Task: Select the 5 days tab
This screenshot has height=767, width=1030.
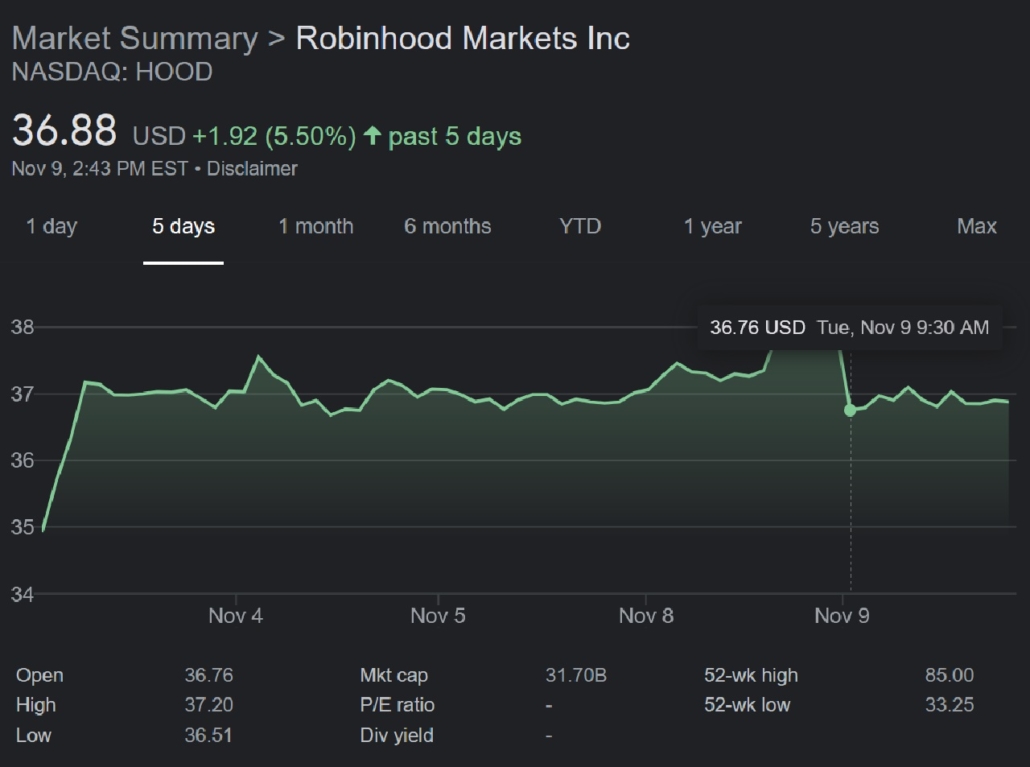Action: click(183, 227)
